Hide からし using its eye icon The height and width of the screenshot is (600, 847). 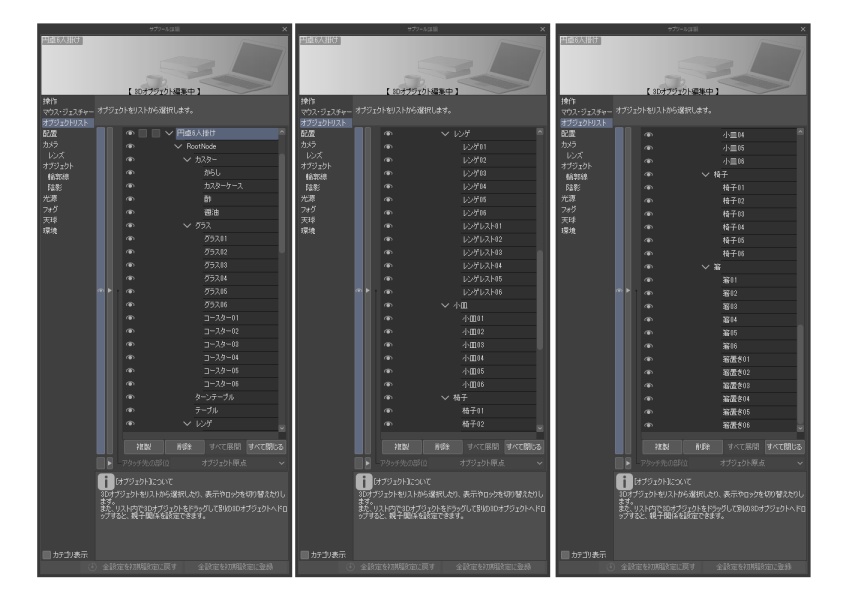(x=130, y=173)
